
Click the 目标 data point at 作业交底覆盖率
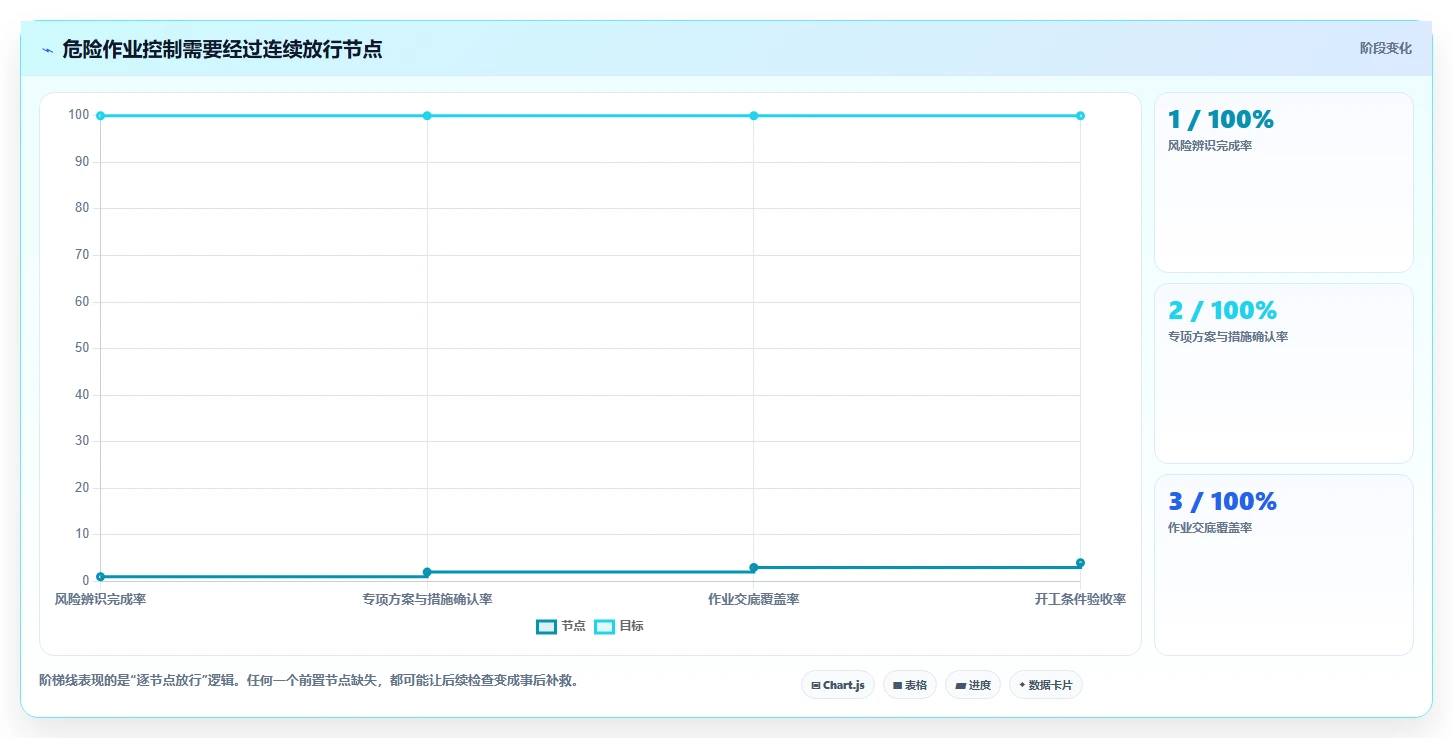[754, 116]
